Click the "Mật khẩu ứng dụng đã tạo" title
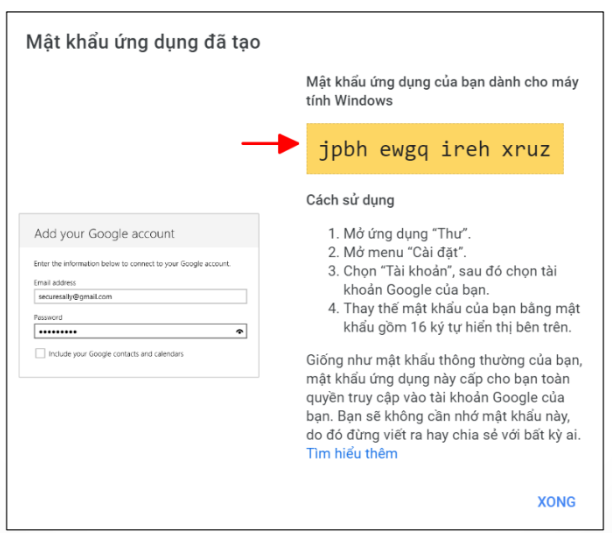612x533 pixels. (142, 43)
